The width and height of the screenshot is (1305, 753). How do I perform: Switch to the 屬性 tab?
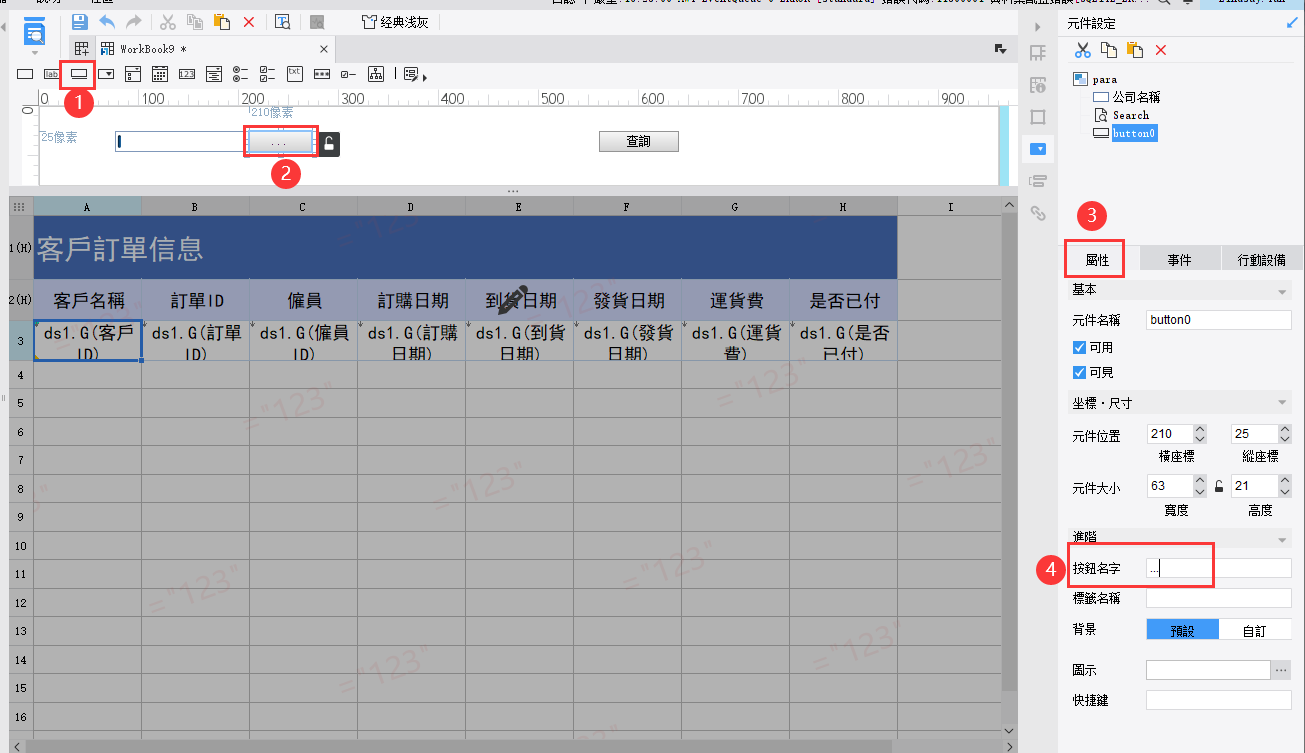1097,260
